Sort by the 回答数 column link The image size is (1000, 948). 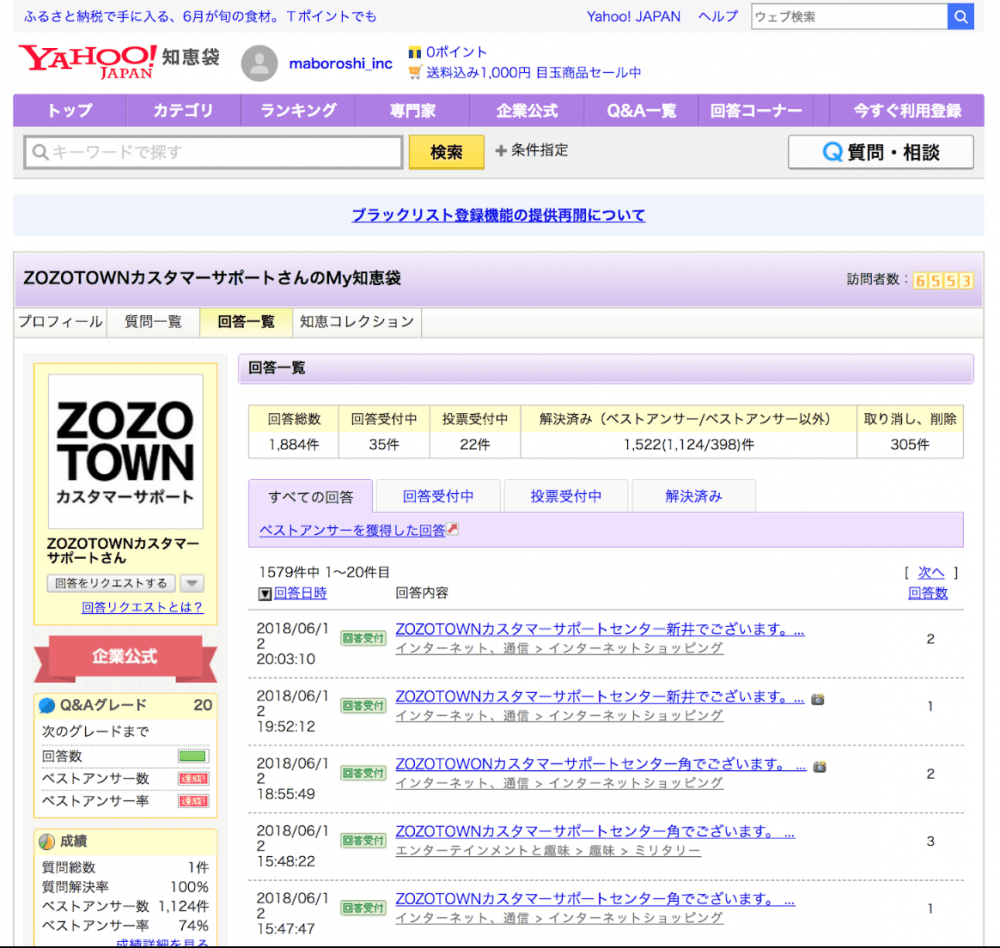tap(928, 593)
